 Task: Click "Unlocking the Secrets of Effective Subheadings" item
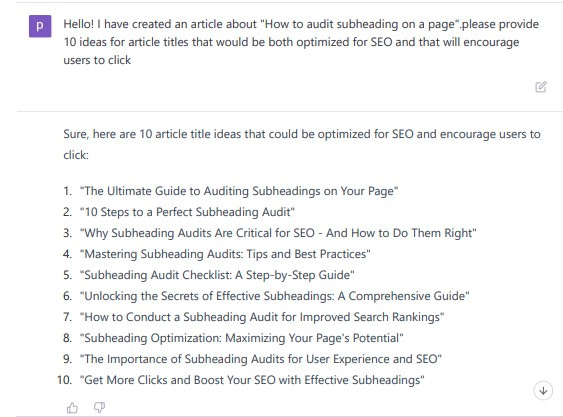tap(275, 296)
